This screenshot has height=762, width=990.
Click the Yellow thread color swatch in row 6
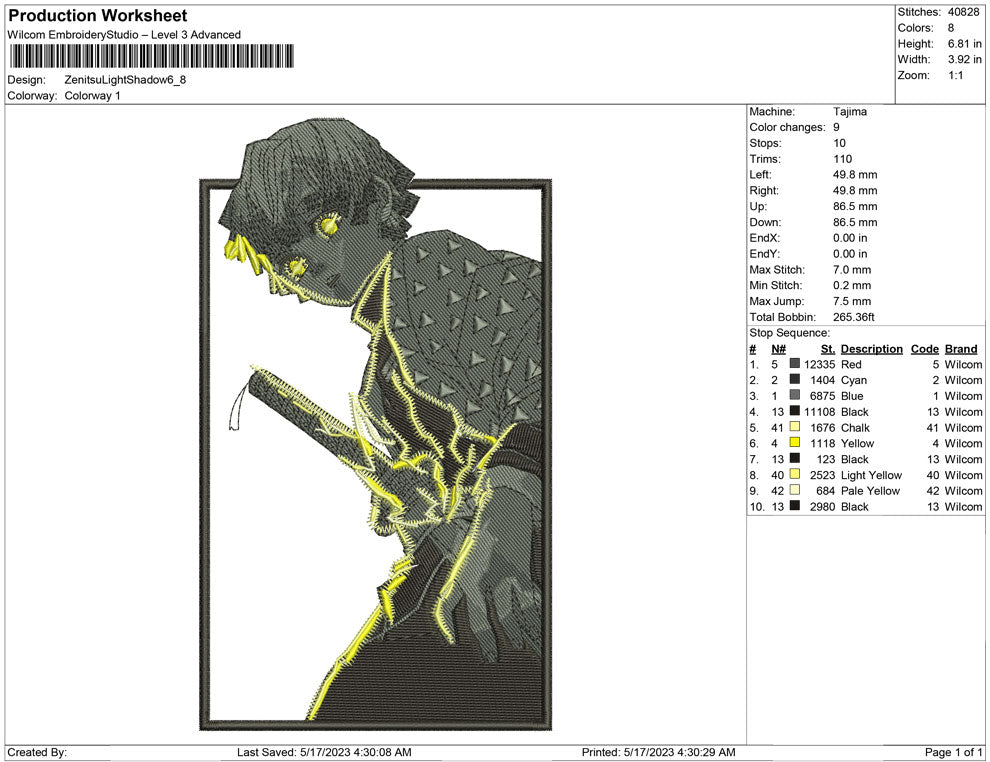tap(795, 443)
